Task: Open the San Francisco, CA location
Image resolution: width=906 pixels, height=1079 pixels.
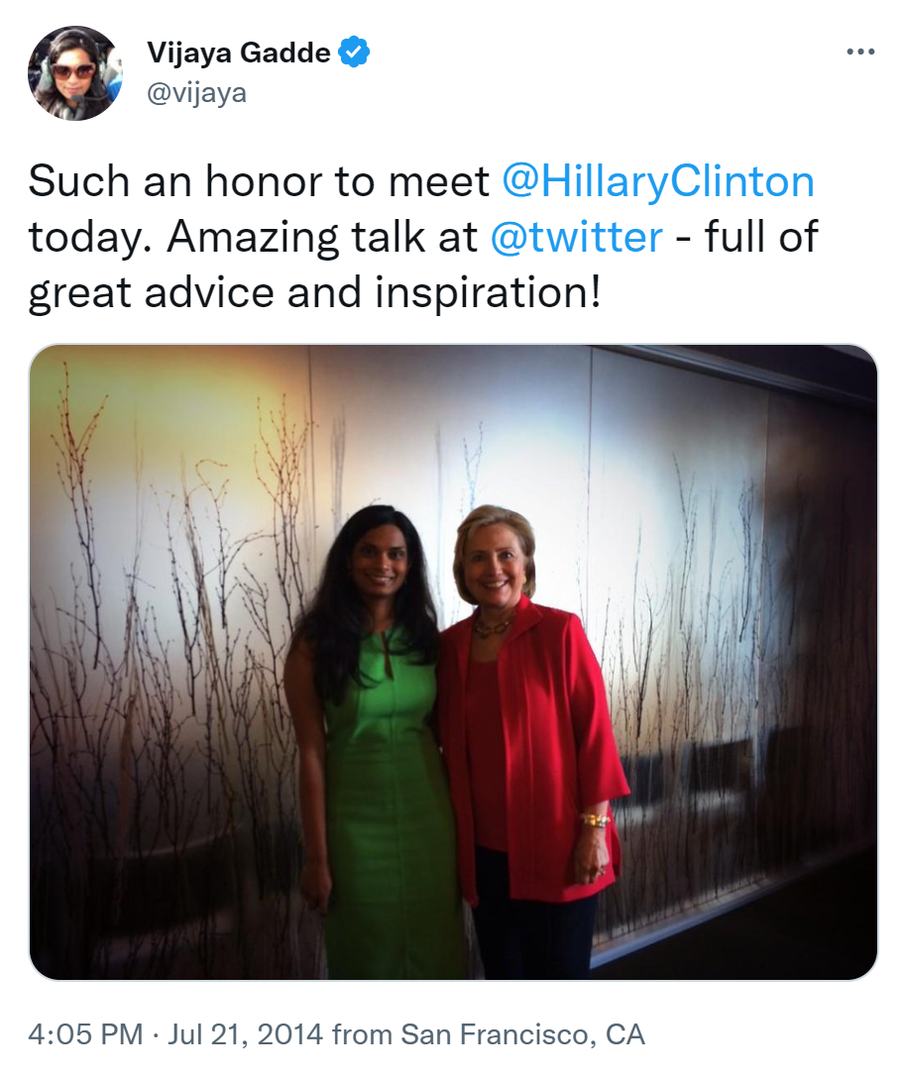Action: [522, 1034]
